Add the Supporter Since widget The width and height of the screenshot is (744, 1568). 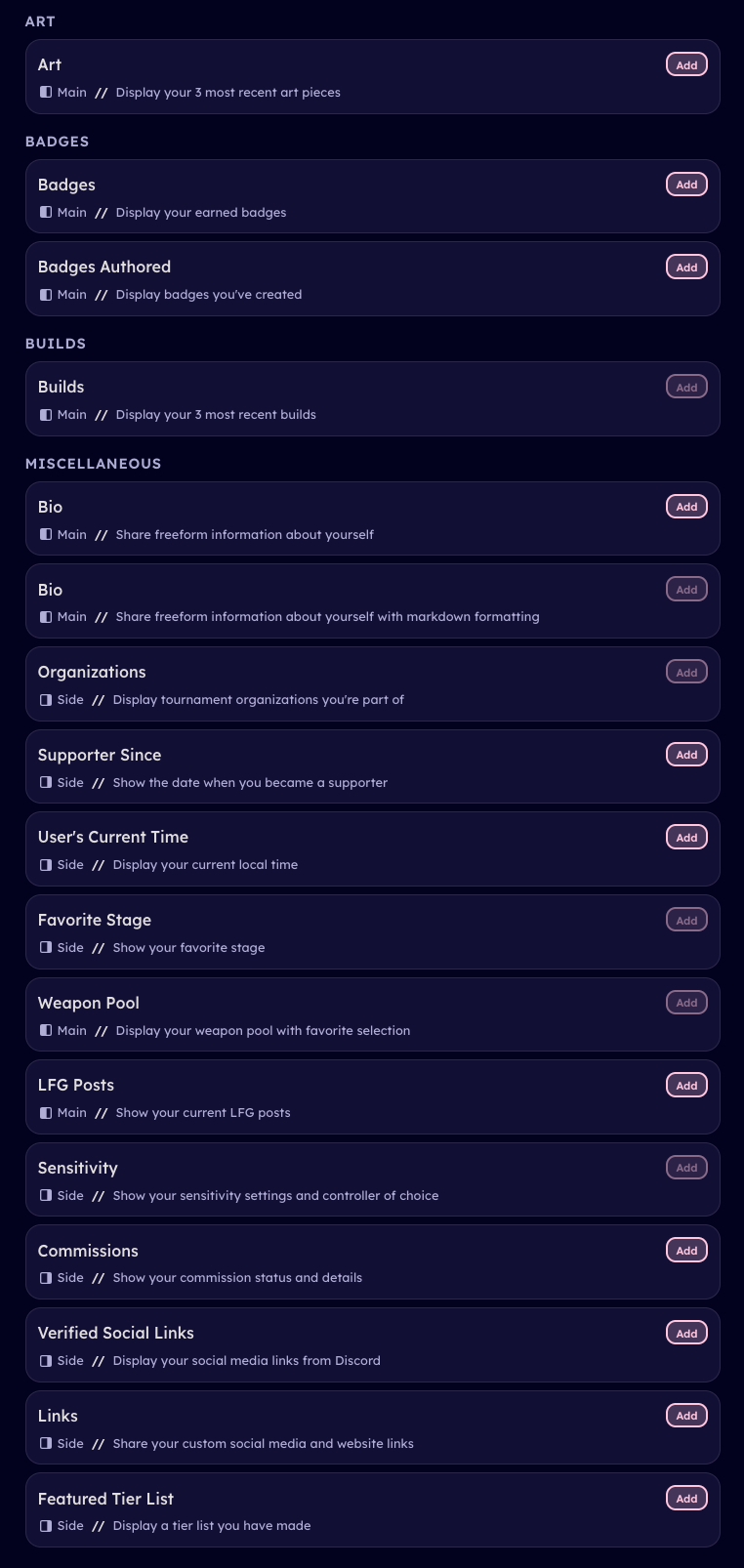pyautogui.click(x=686, y=755)
